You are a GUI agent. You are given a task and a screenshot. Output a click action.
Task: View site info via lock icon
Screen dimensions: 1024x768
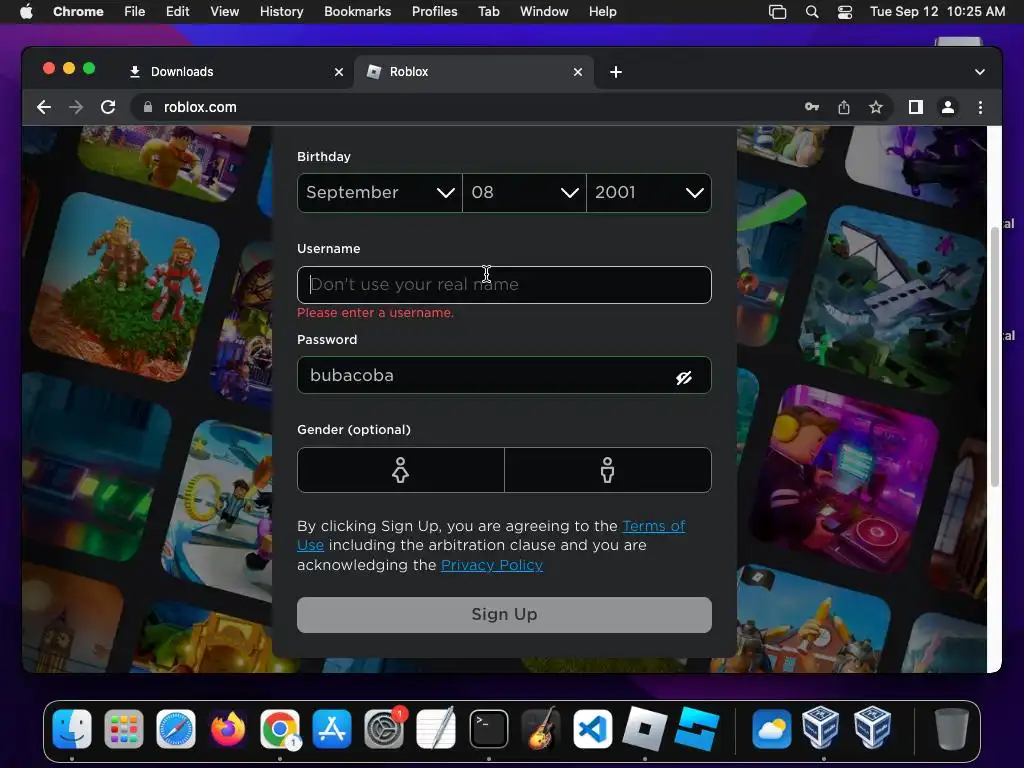pyautogui.click(x=148, y=107)
